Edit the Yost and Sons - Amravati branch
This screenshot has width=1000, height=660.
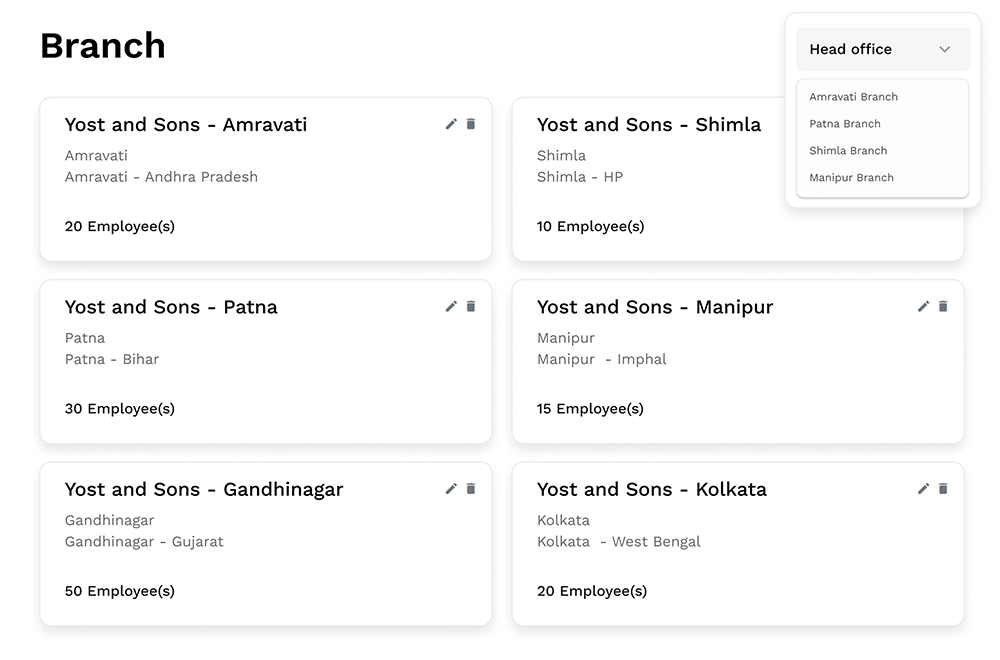click(x=451, y=124)
